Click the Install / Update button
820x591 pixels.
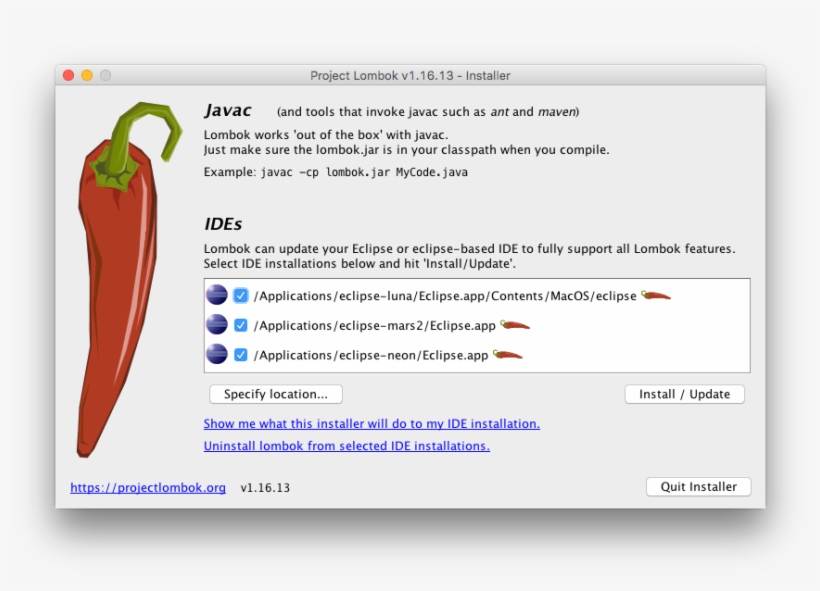tap(685, 394)
